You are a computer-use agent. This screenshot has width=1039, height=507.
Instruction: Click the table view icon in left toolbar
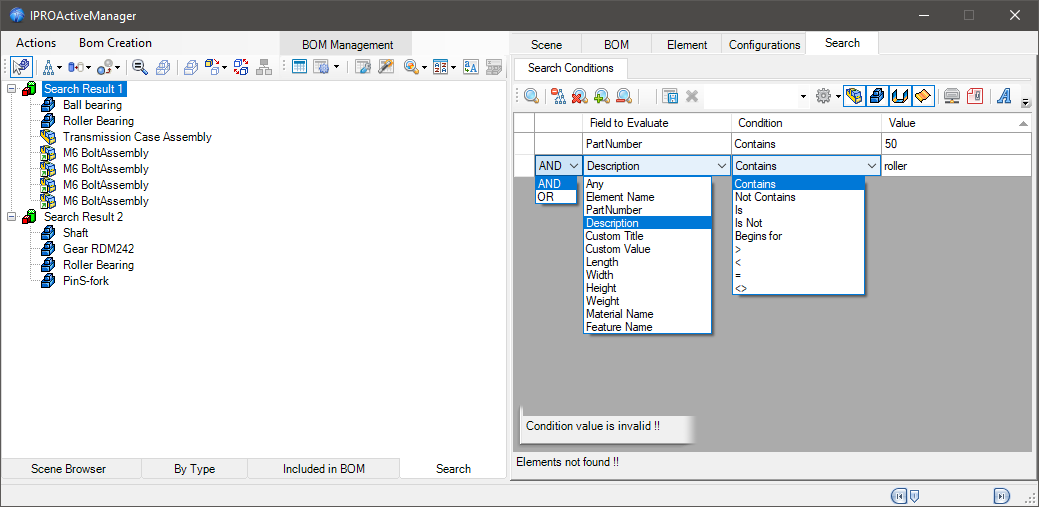[x=299, y=67]
